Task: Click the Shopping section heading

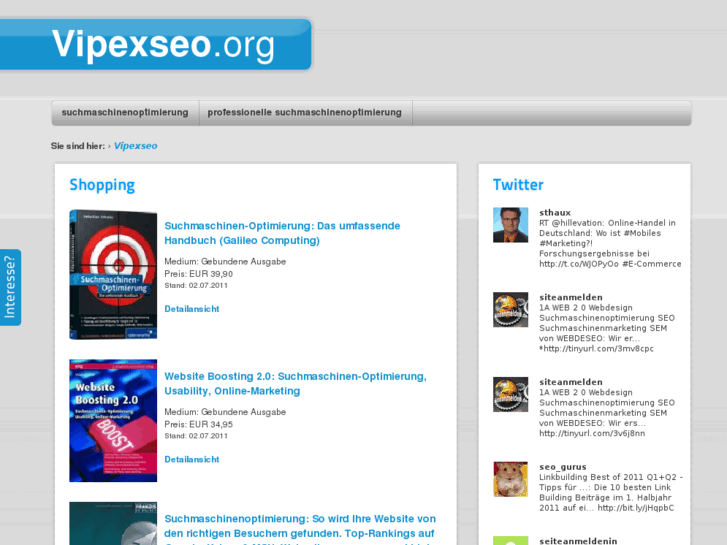Action: pyautogui.click(x=102, y=185)
